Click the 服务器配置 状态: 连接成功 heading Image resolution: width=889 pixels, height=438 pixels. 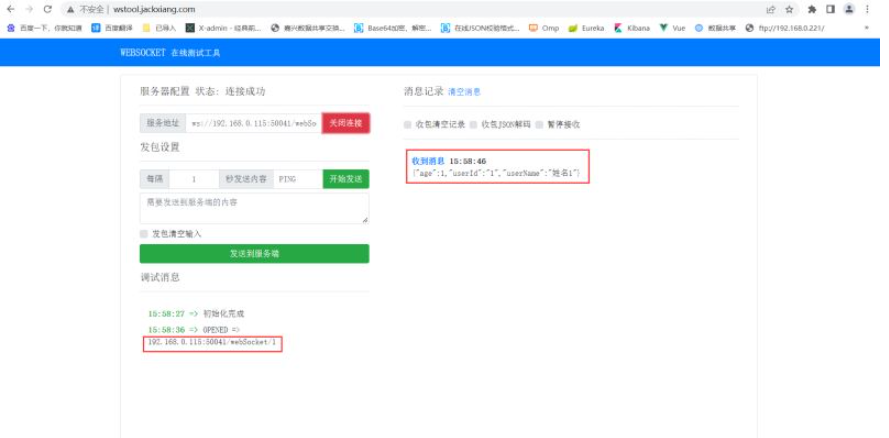tap(202, 91)
